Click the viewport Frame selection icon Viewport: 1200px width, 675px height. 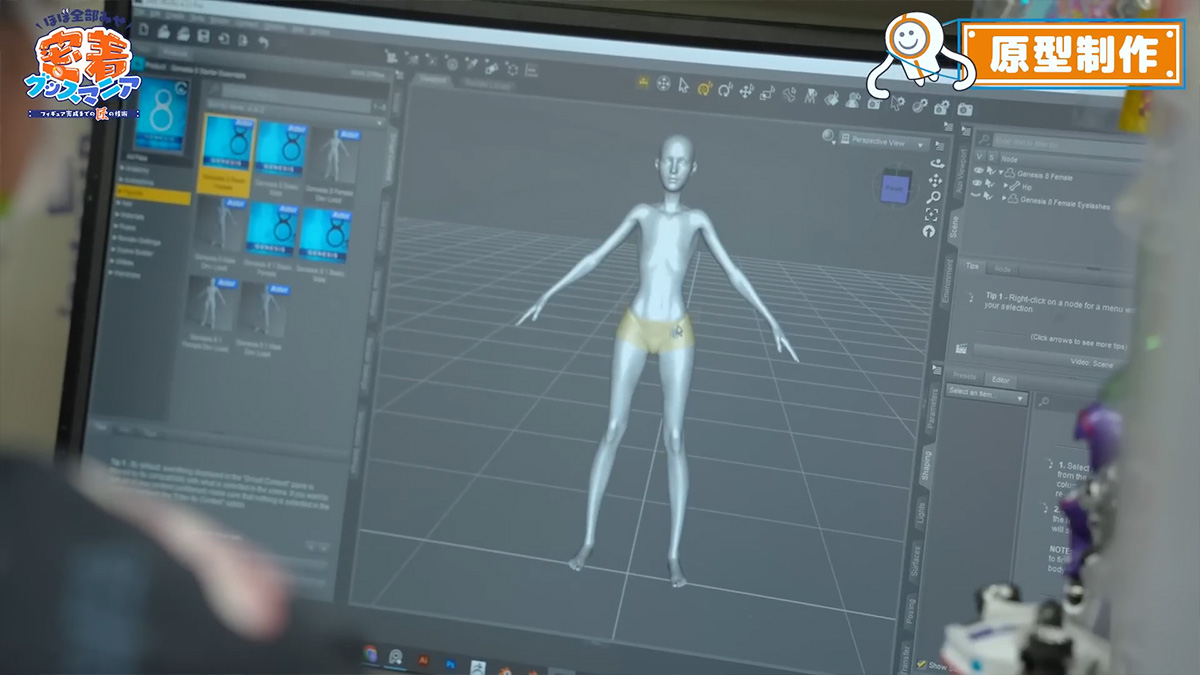tap(932, 214)
